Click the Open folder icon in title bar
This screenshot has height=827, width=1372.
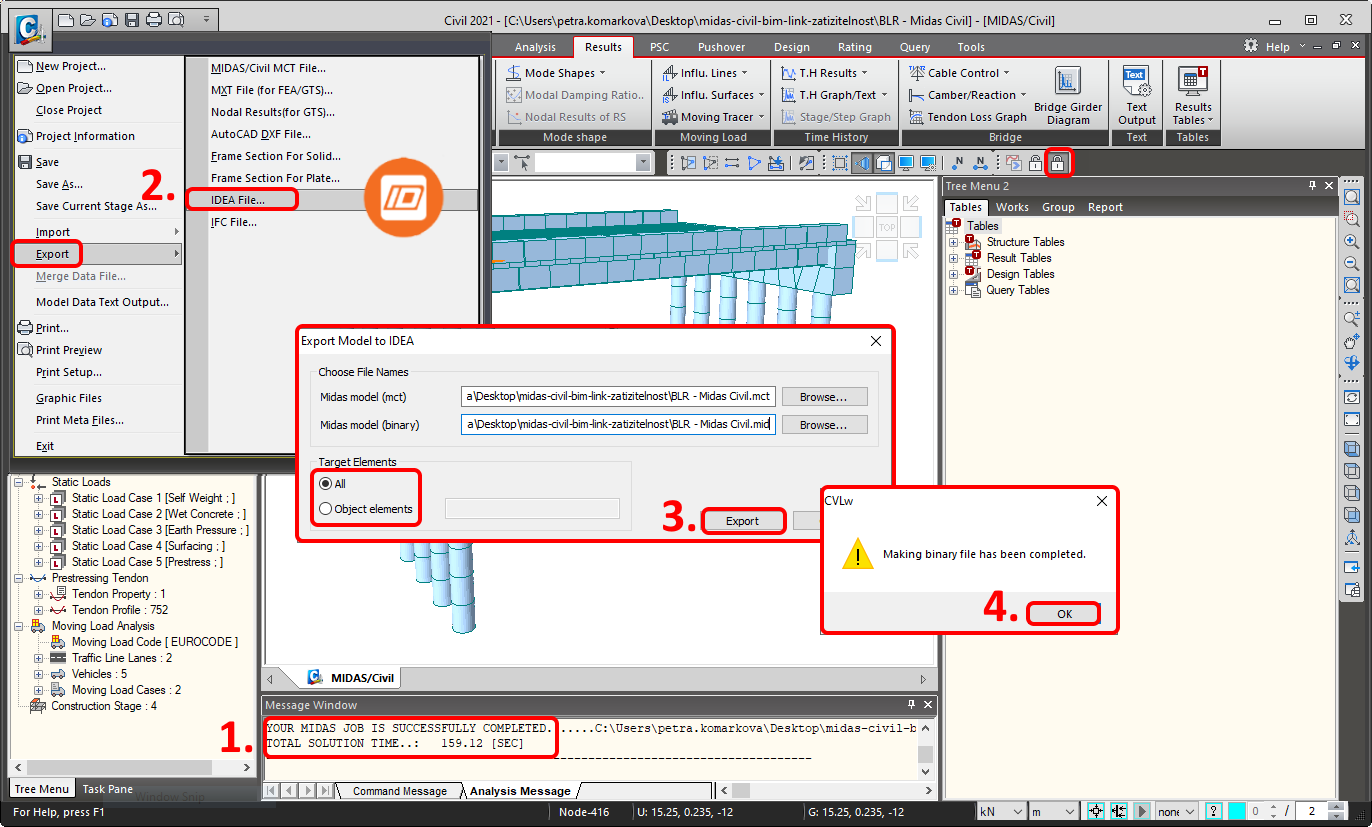[87, 19]
